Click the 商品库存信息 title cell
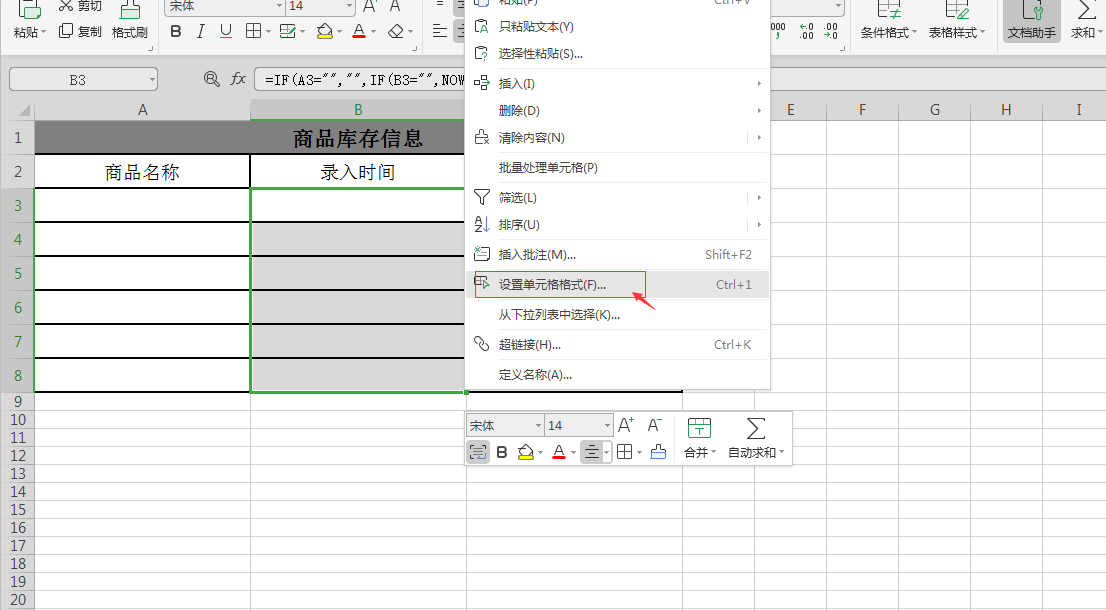1106x610 pixels. pos(358,138)
